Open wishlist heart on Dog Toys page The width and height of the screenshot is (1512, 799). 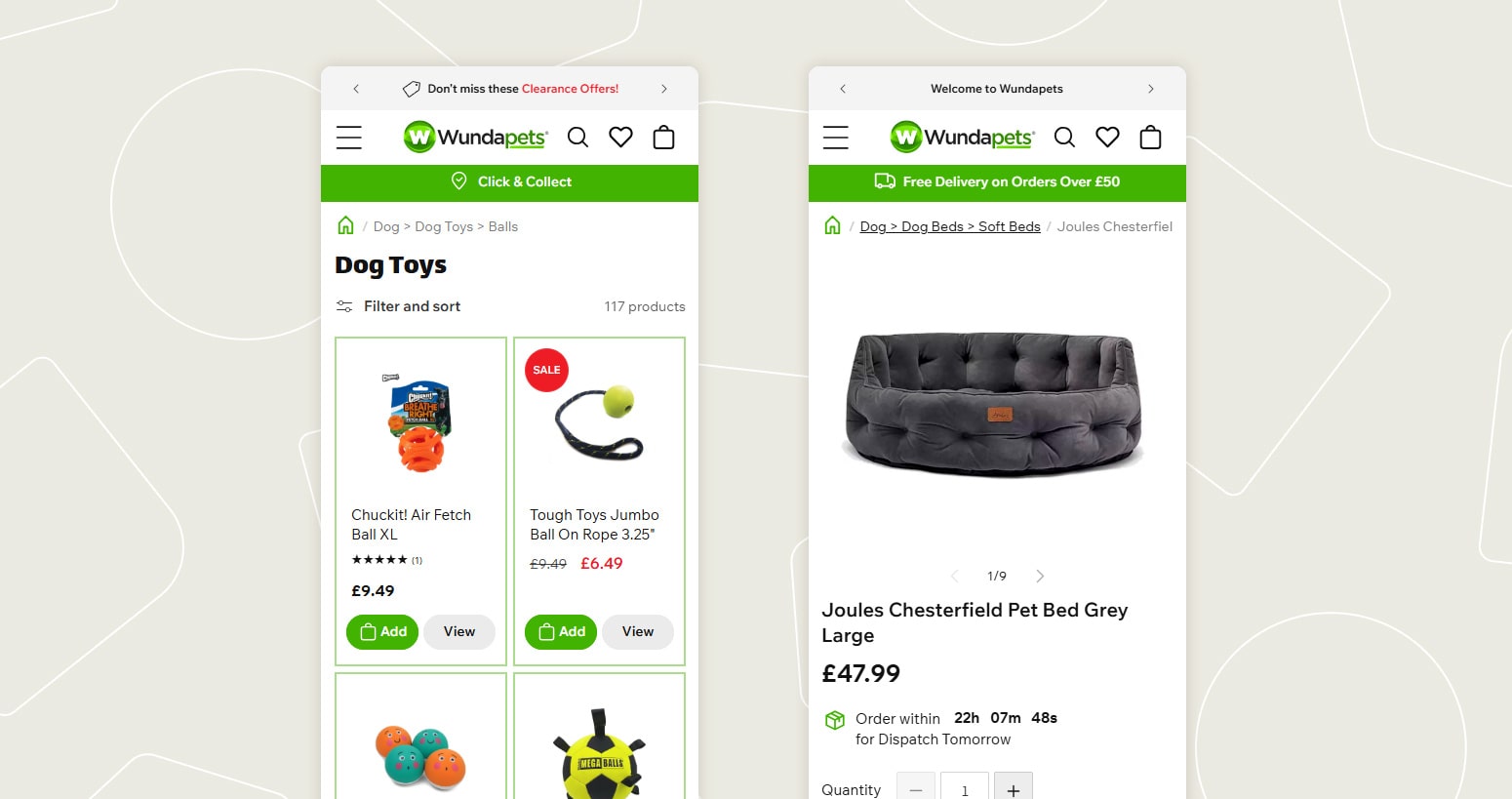pos(620,138)
